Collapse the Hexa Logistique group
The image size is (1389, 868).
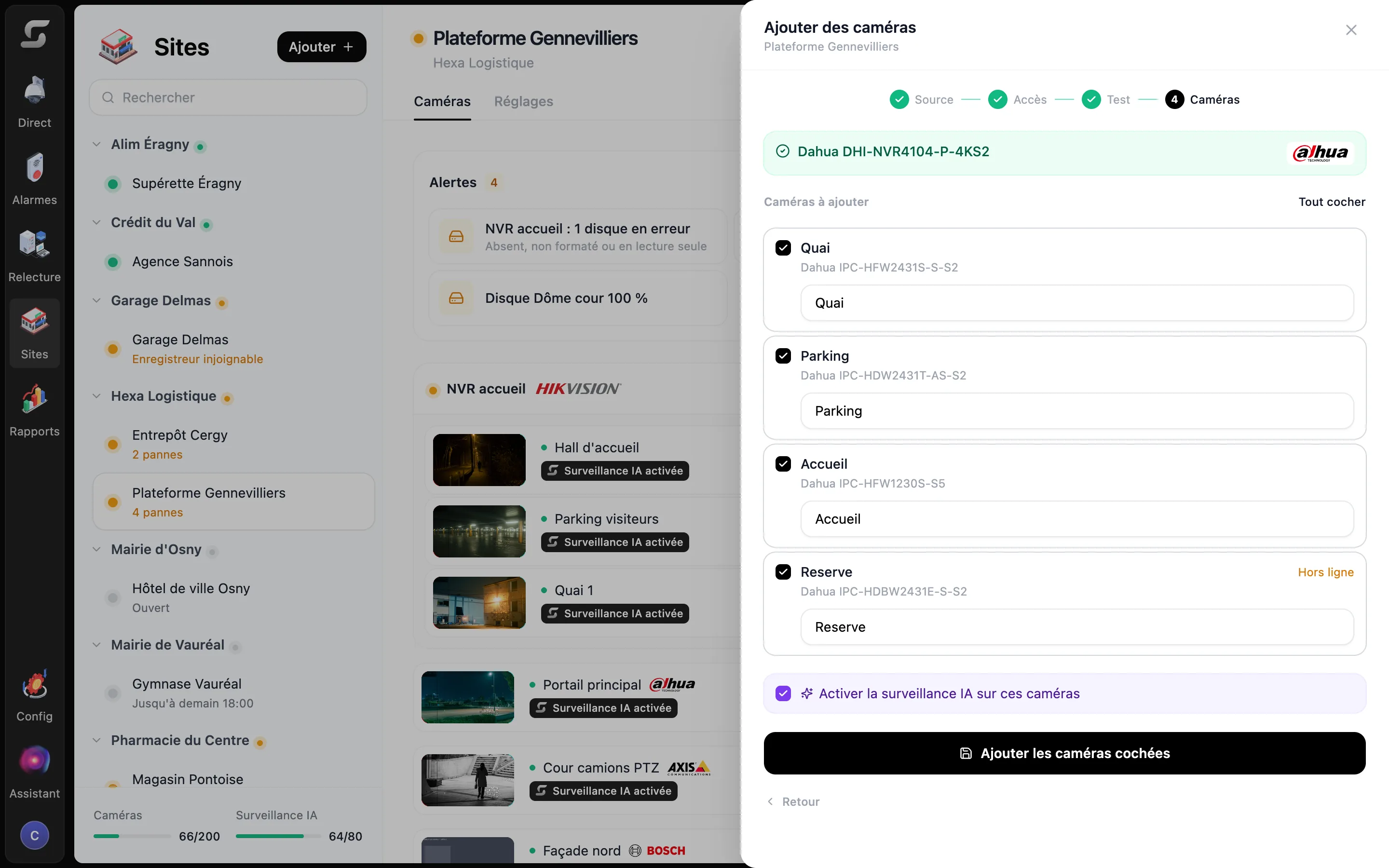click(x=96, y=395)
